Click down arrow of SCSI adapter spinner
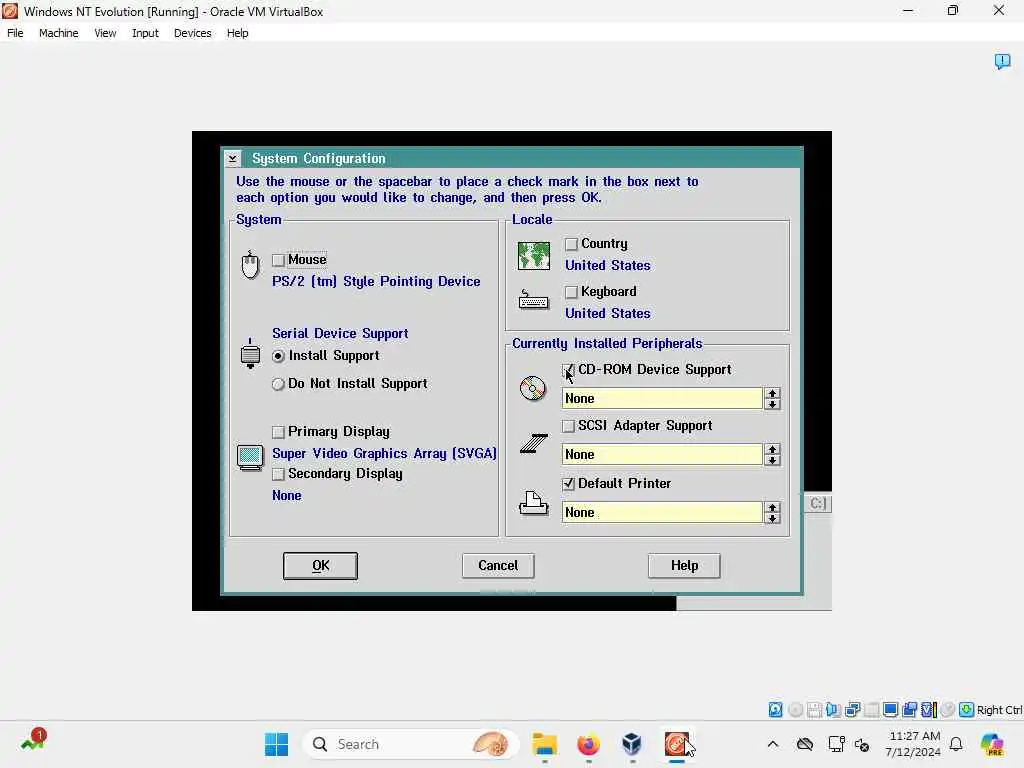The image size is (1024, 768). point(773,460)
